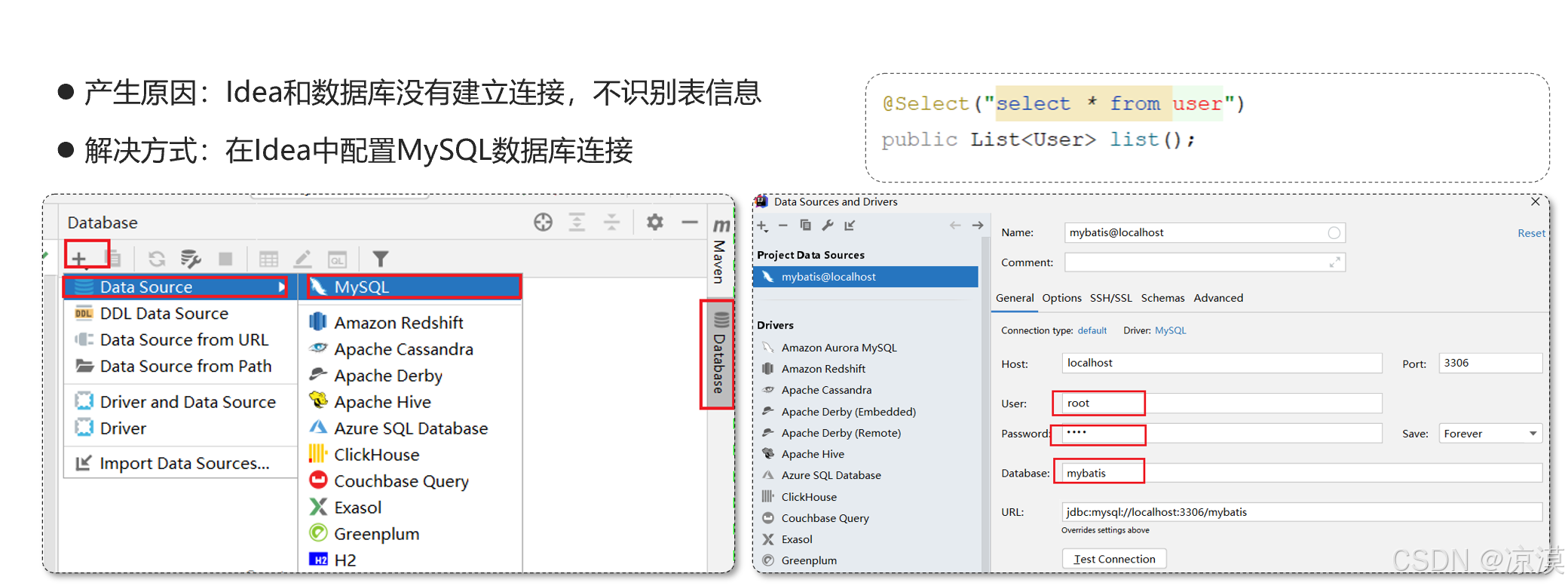Open the table editor icon in the Database toolbar
Image resolution: width=1568 pixels, height=586 pixels.
(x=268, y=259)
